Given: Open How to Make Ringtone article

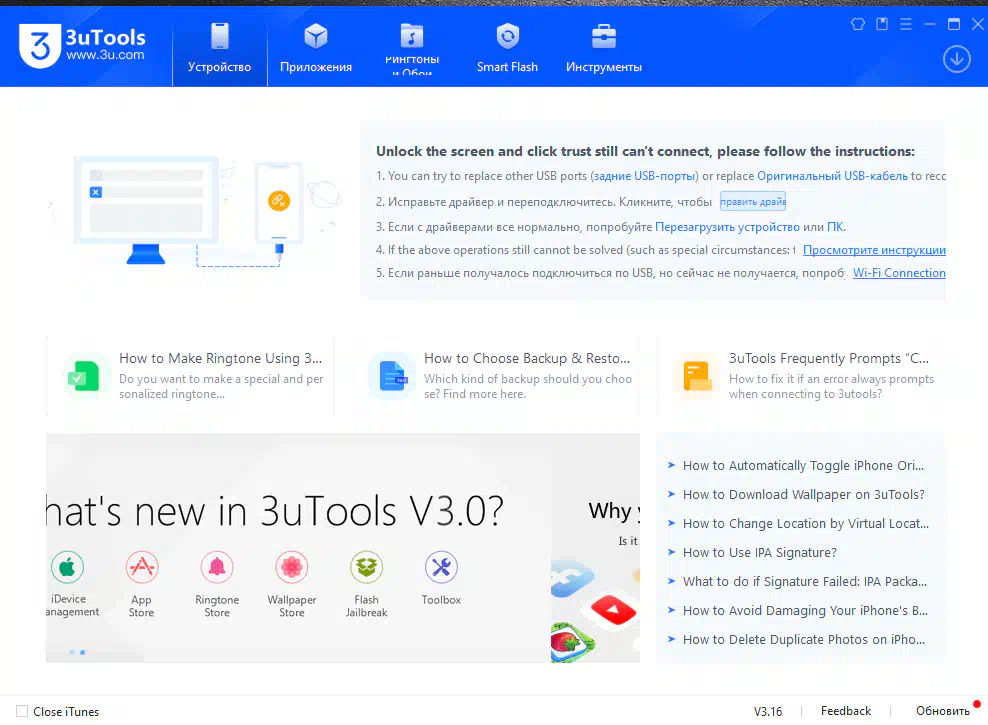Looking at the screenshot, I should coord(221,358).
